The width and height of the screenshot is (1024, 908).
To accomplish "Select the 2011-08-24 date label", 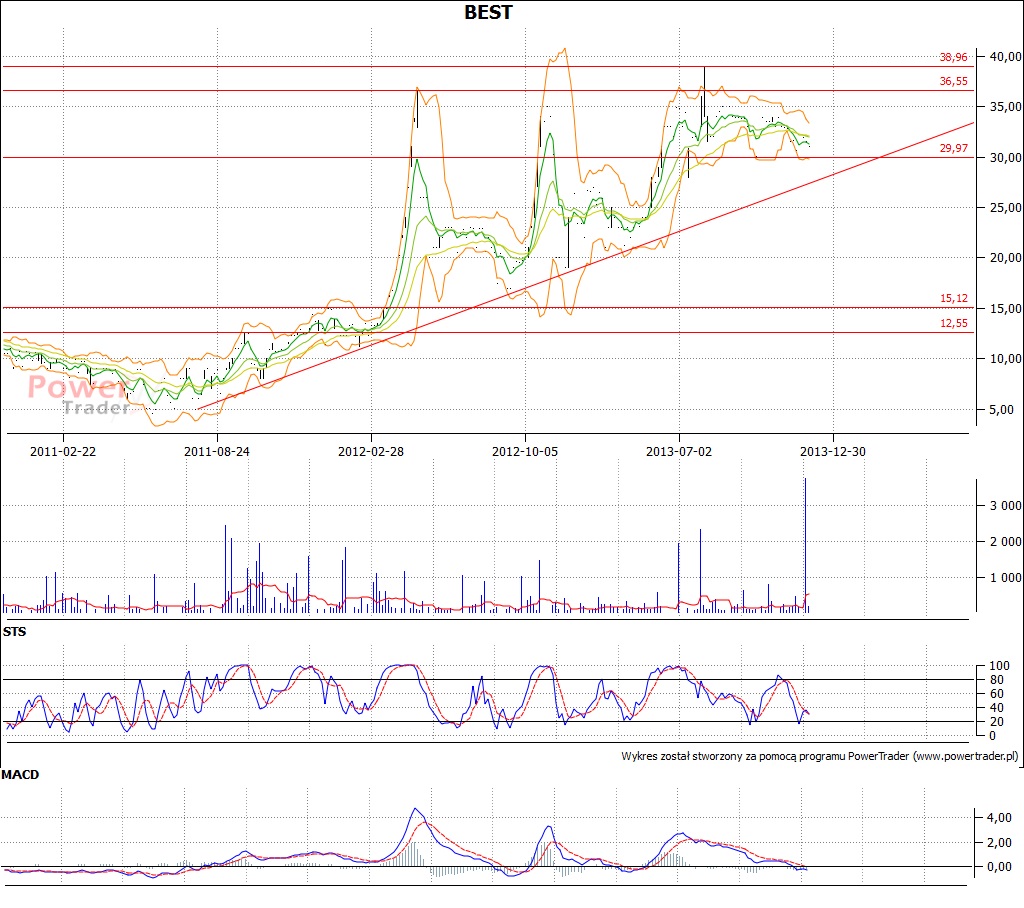I will click(217, 451).
